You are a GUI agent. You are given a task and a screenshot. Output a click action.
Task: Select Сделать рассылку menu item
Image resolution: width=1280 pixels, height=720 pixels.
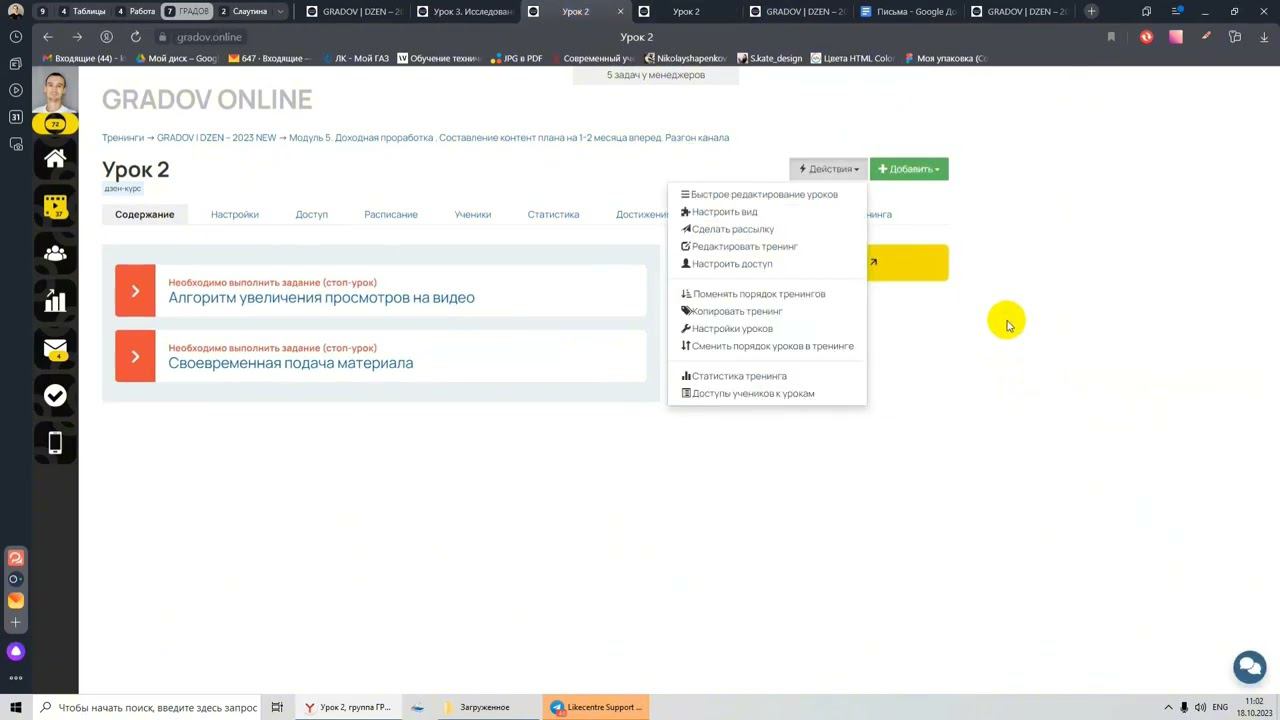[727, 229]
